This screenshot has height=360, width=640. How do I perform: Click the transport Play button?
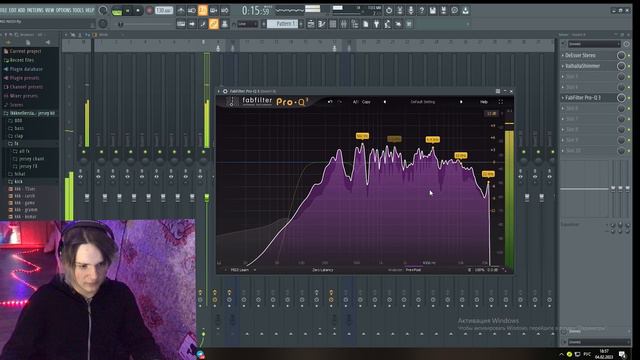point(127,11)
